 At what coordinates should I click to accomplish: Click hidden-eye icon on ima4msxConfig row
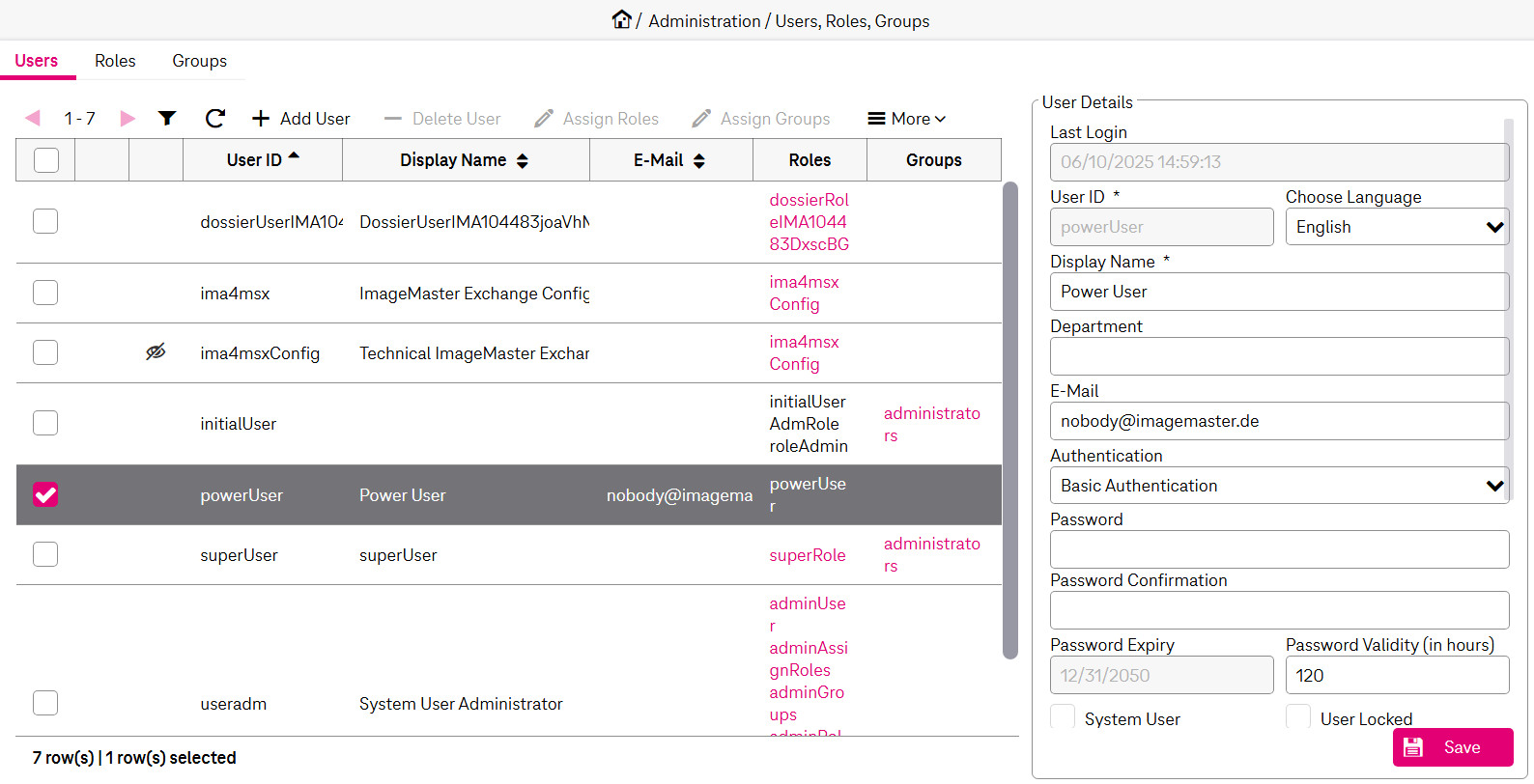click(x=156, y=352)
